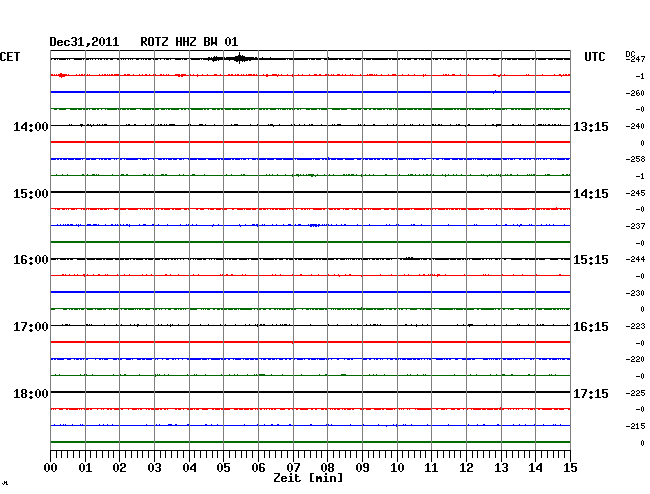Click the "14" minute tick label

535,468
